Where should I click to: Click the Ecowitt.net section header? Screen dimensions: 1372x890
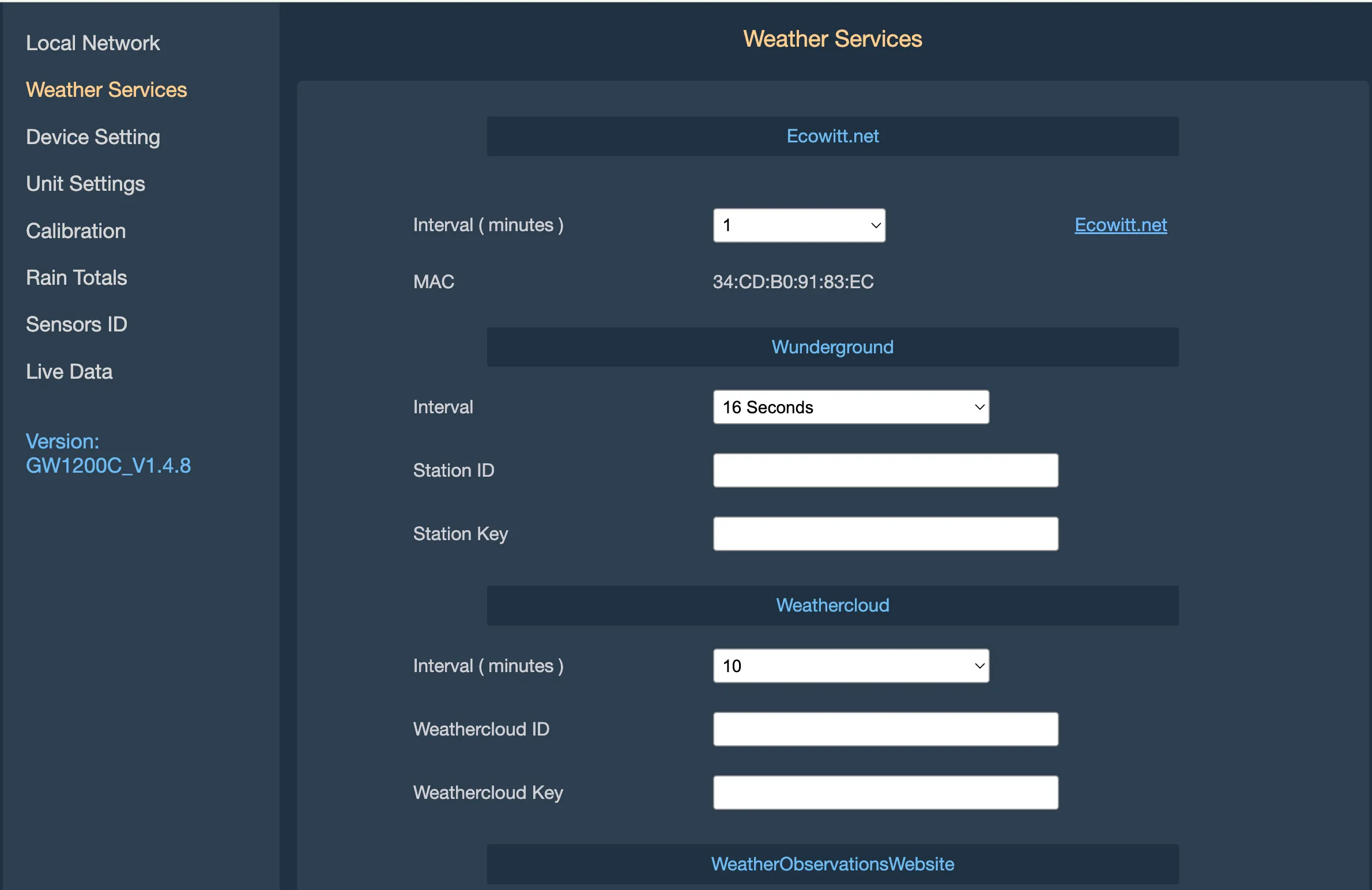pyautogui.click(x=832, y=137)
